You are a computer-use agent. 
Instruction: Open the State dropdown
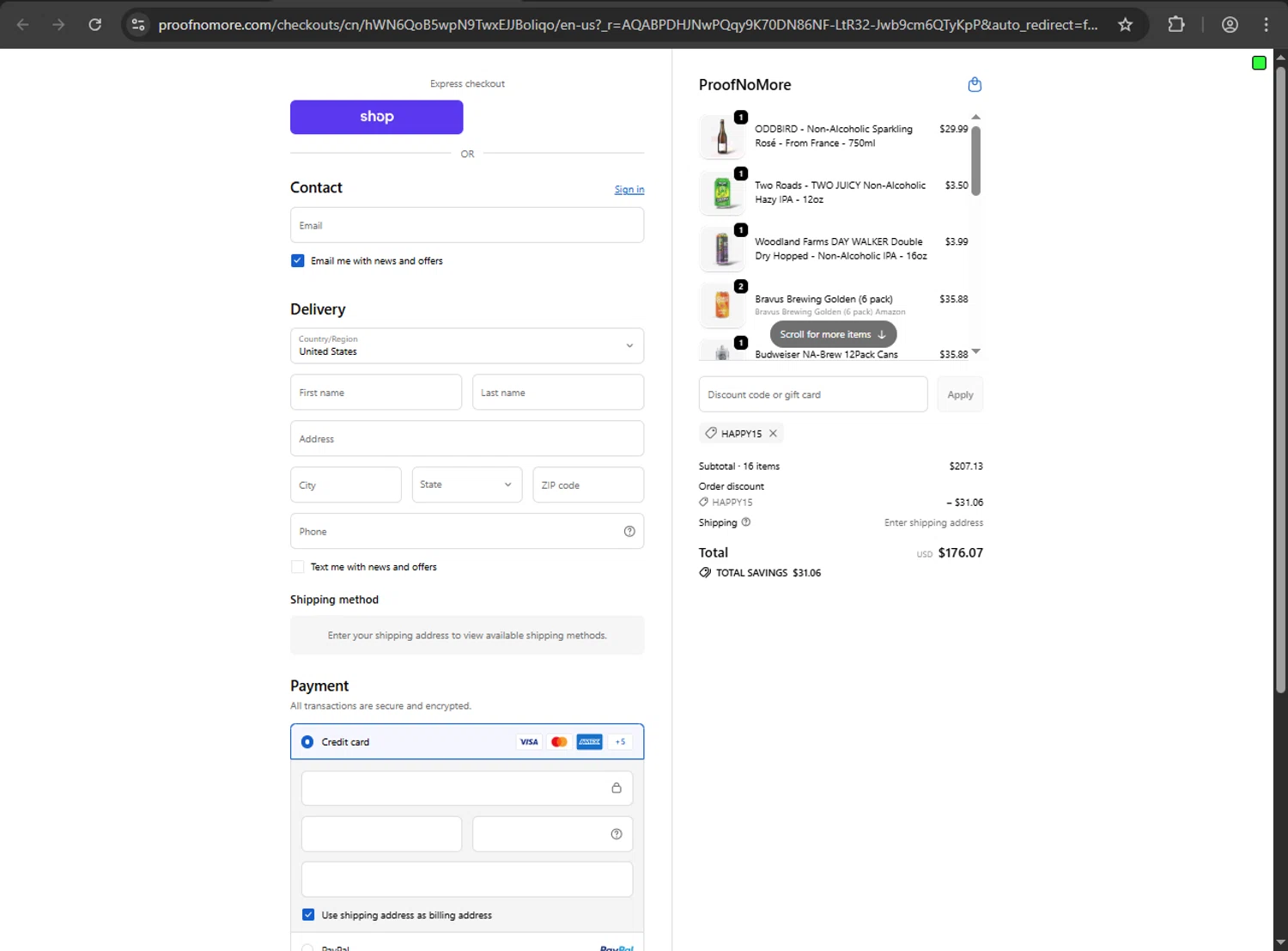click(x=467, y=485)
